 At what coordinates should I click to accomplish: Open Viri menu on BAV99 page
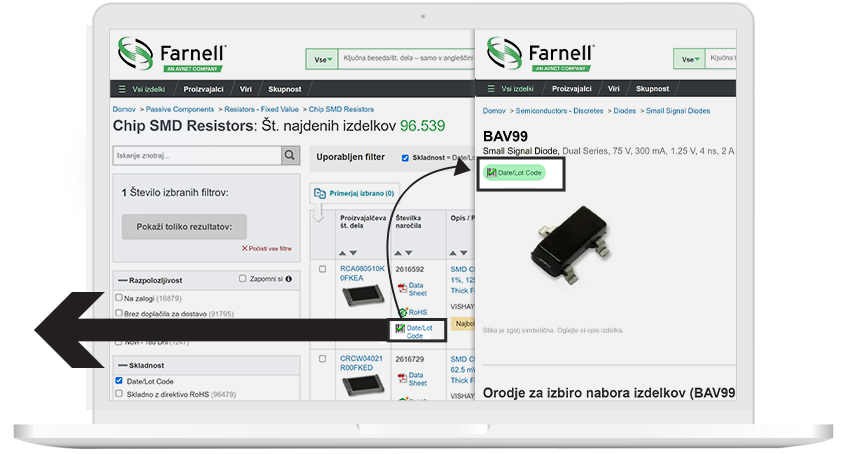click(x=613, y=88)
